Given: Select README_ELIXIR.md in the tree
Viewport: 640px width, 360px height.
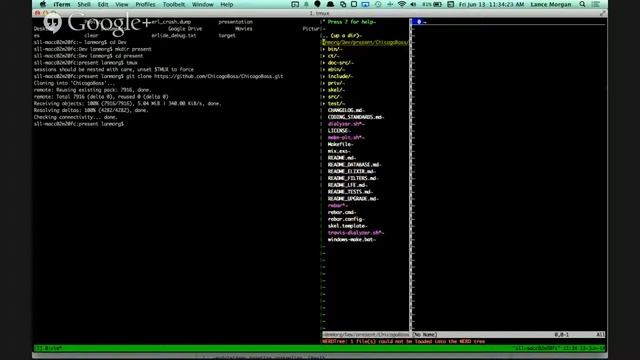Looking at the screenshot, I should 351,171.
